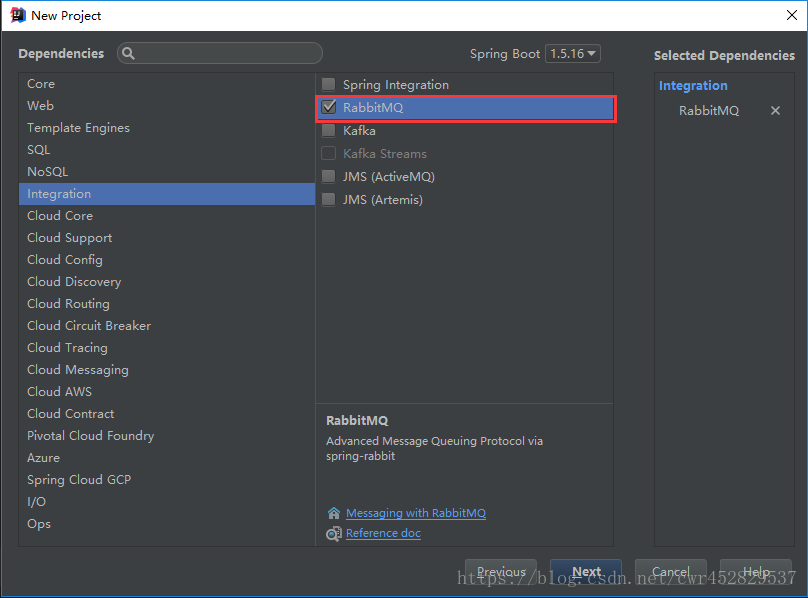Choose the NoSQL category
Screen dimensions: 808x598
(166, 172)
